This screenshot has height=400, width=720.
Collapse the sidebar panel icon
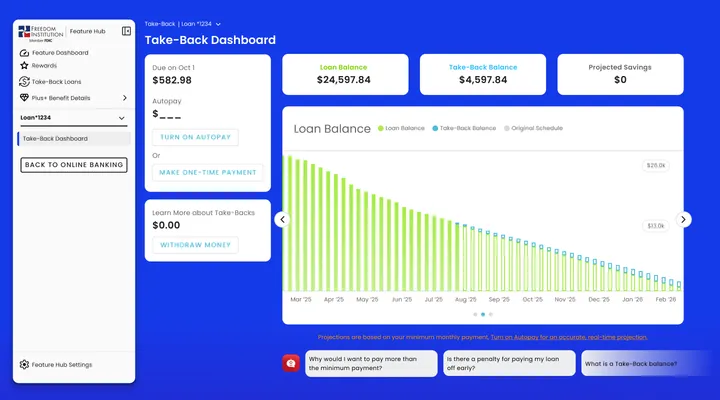(x=126, y=31)
